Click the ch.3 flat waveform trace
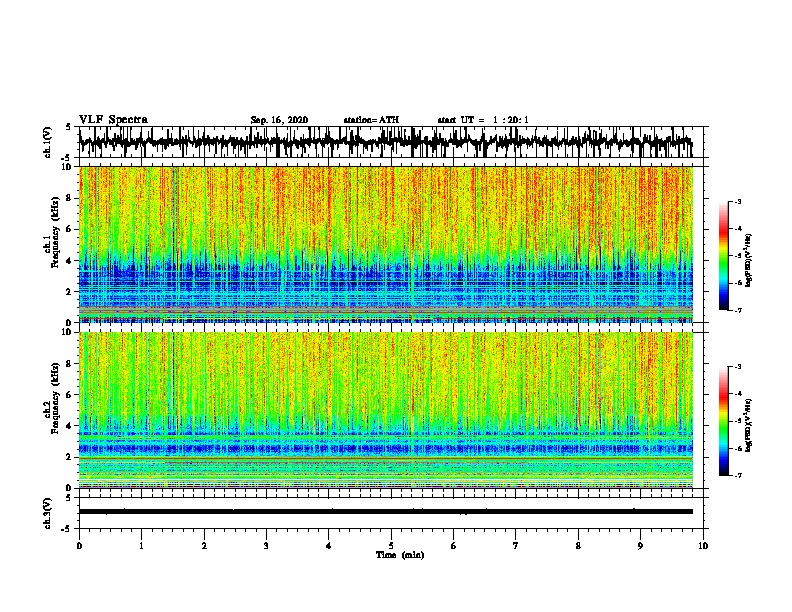792x612 pixels. coord(386,512)
